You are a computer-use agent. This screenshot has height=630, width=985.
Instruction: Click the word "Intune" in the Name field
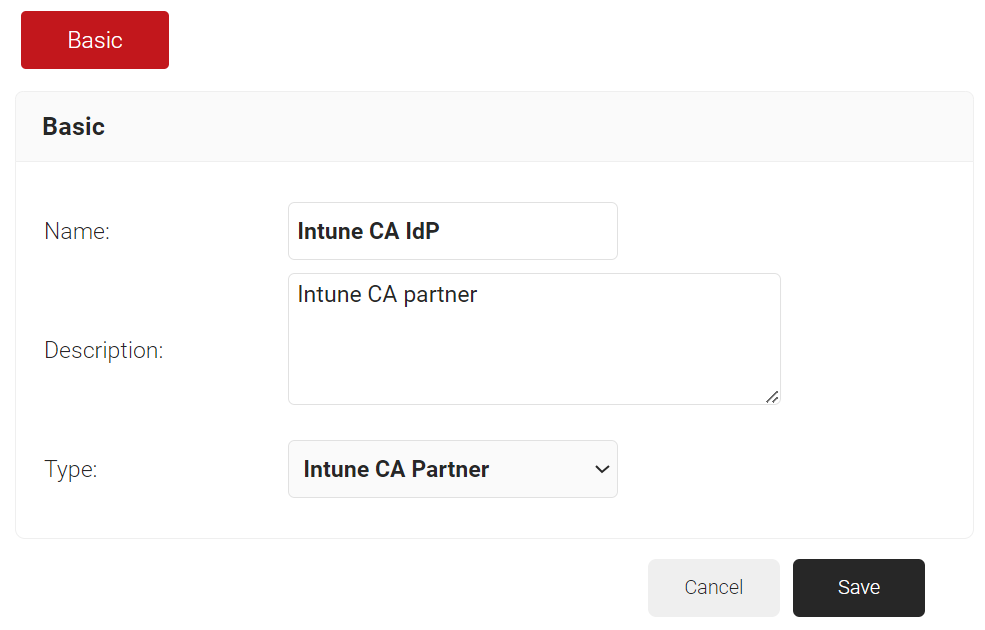click(330, 231)
